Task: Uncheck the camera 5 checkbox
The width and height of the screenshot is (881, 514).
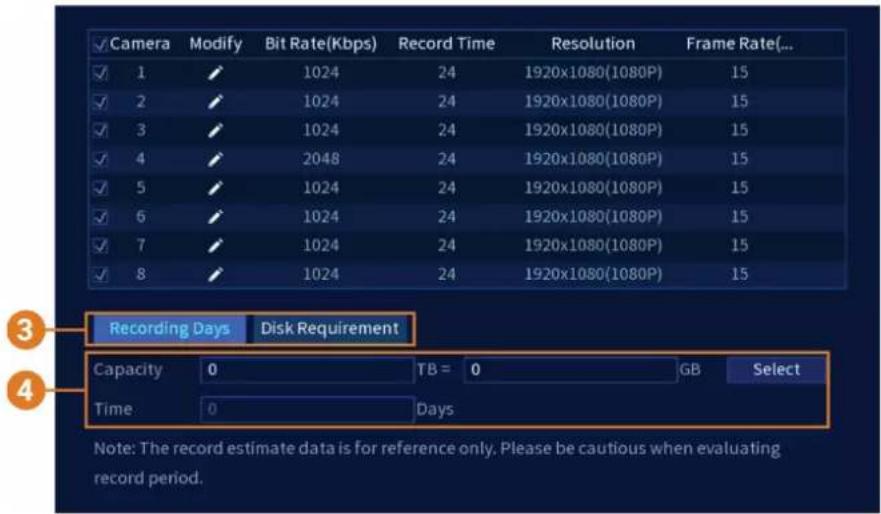Action: pos(99,188)
